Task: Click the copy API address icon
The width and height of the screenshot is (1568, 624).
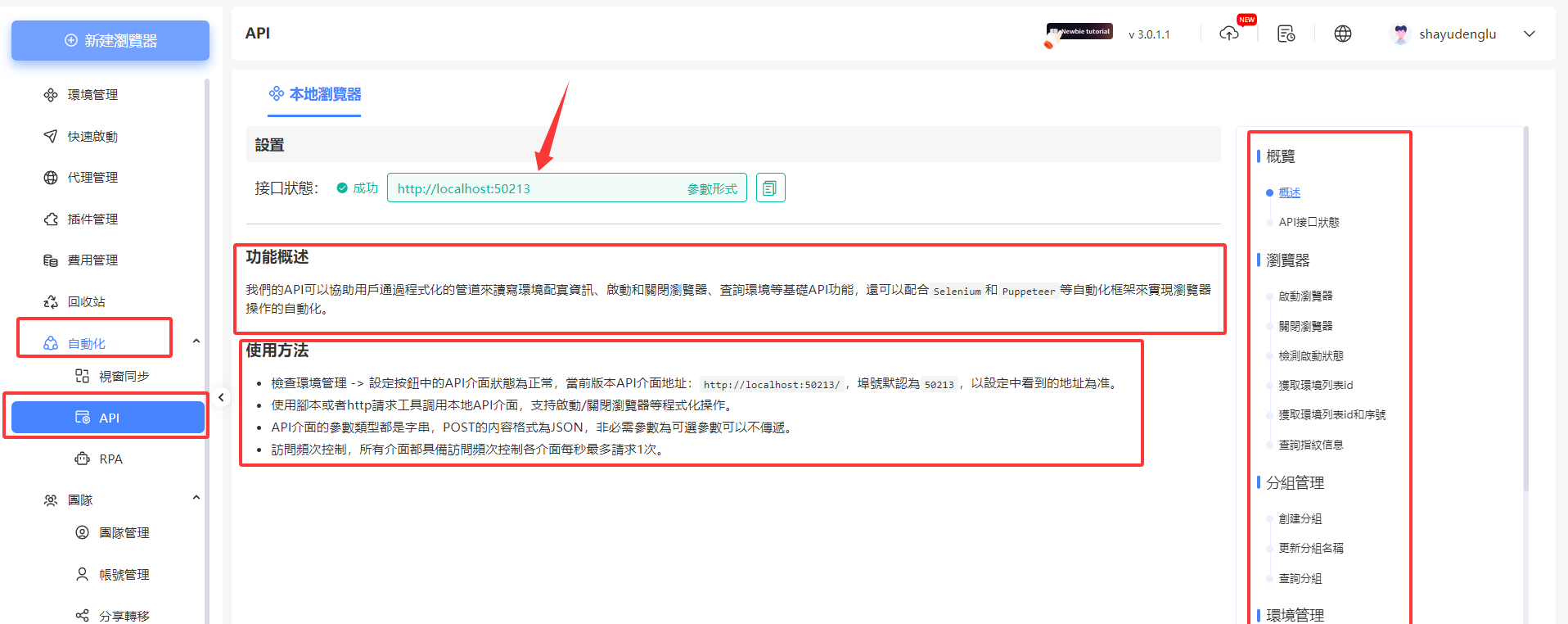Action: 770,188
